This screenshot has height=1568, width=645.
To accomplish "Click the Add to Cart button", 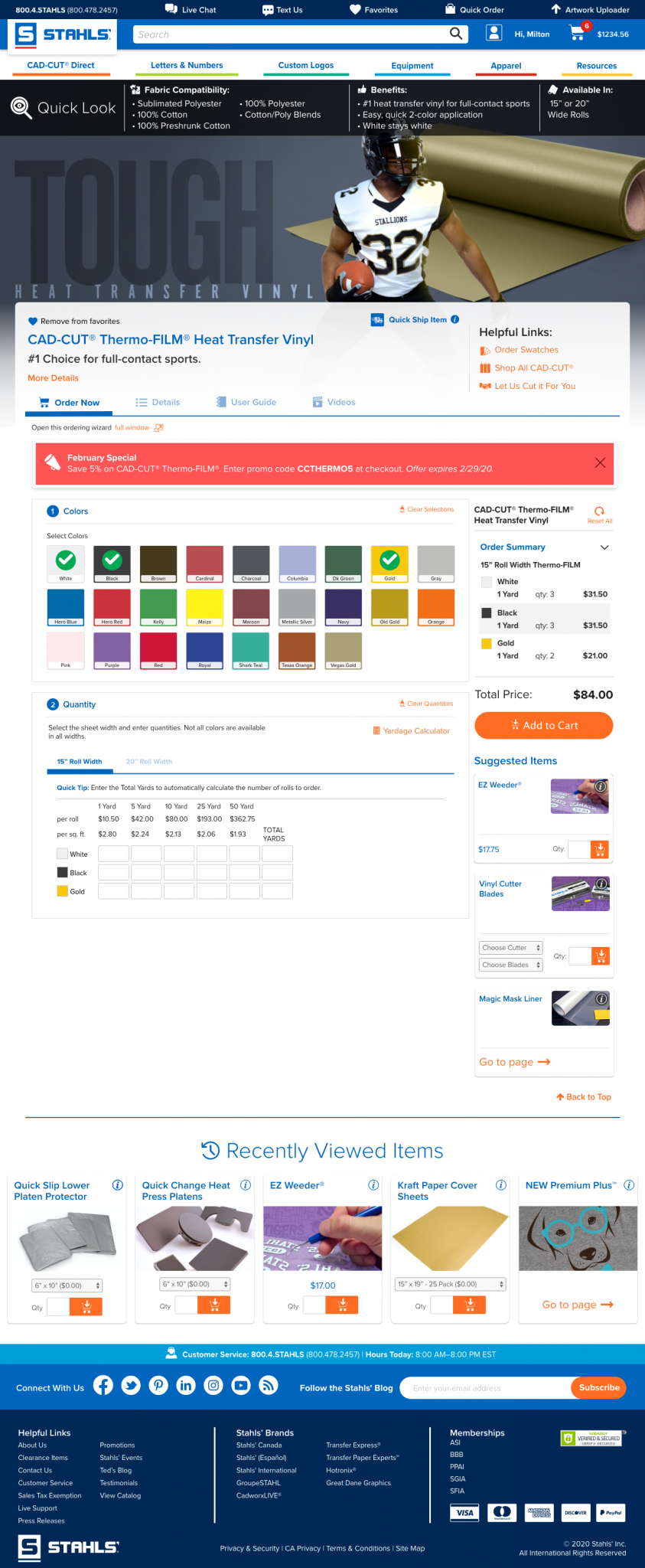I will click(543, 725).
